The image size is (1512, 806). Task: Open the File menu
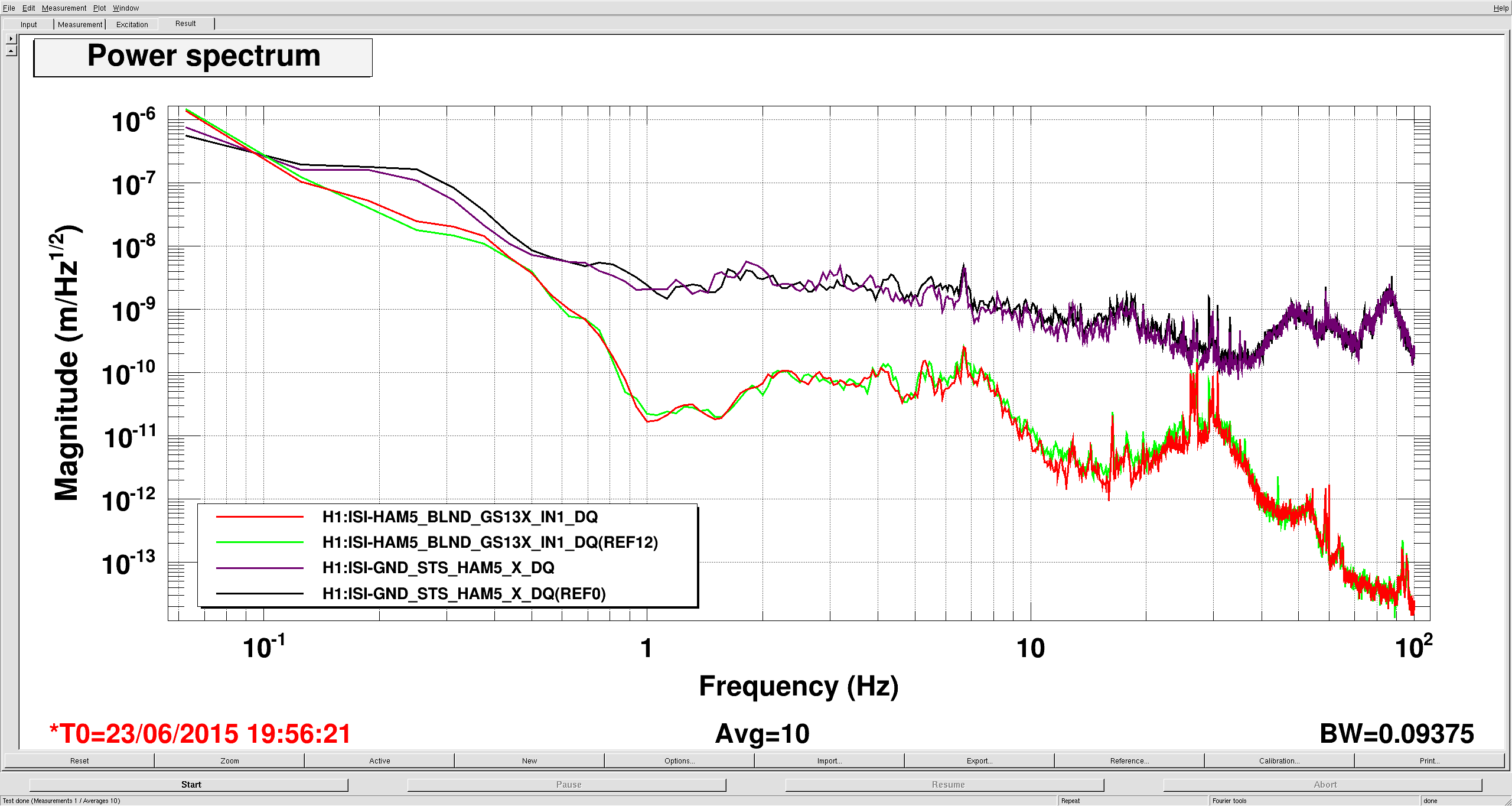tap(9, 8)
